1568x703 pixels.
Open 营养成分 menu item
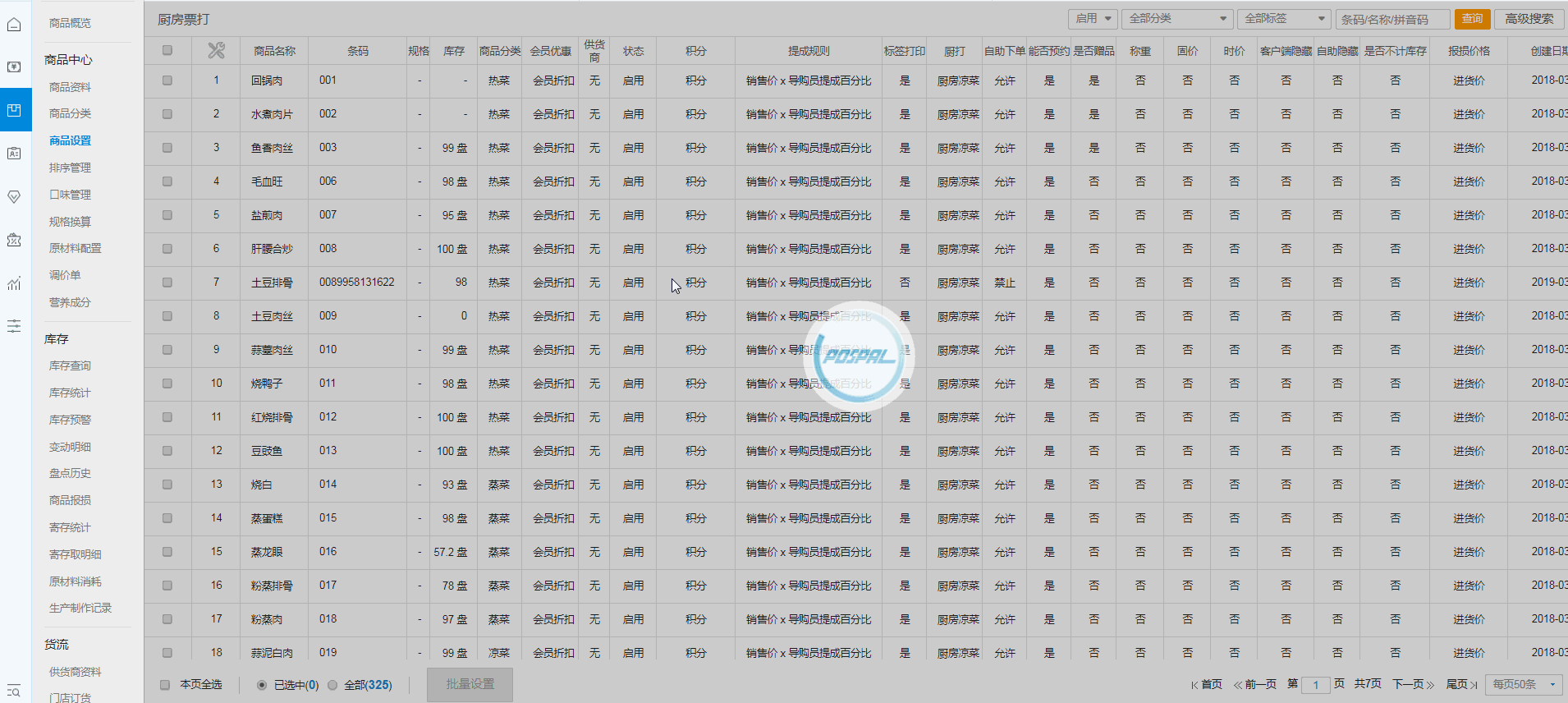[70, 302]
